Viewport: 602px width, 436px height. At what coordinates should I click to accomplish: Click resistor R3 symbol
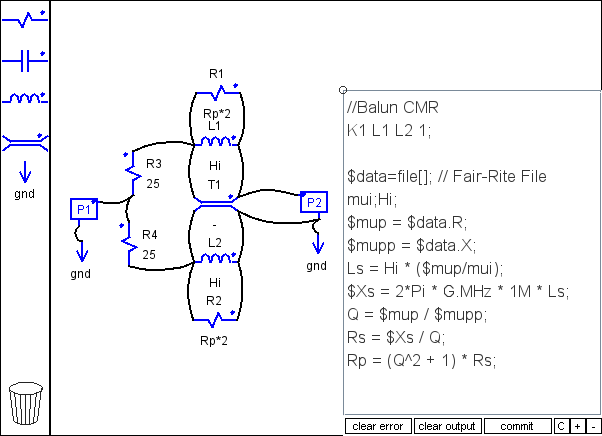(x=131, y=173)
